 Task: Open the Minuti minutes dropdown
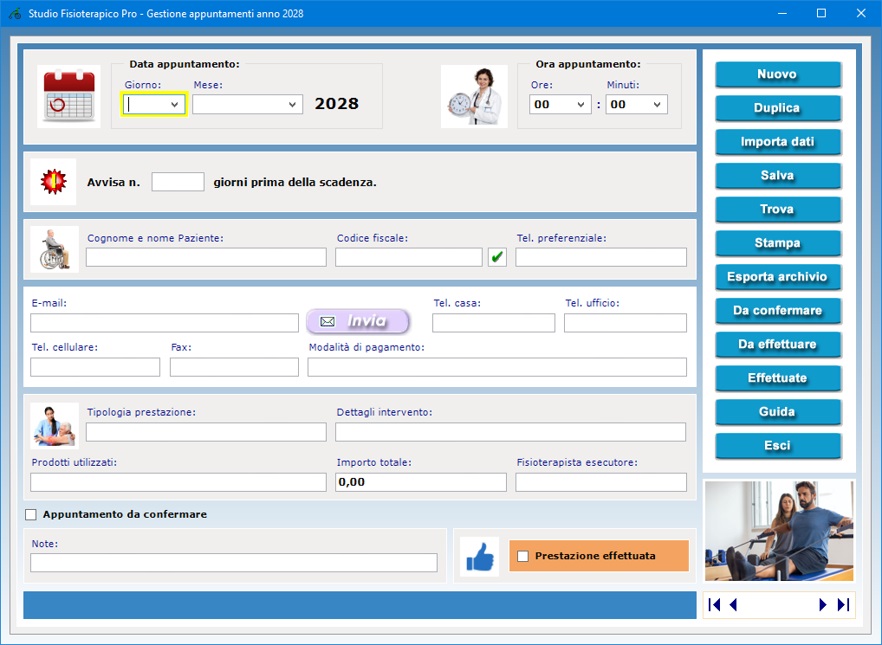tap(656, 105)
